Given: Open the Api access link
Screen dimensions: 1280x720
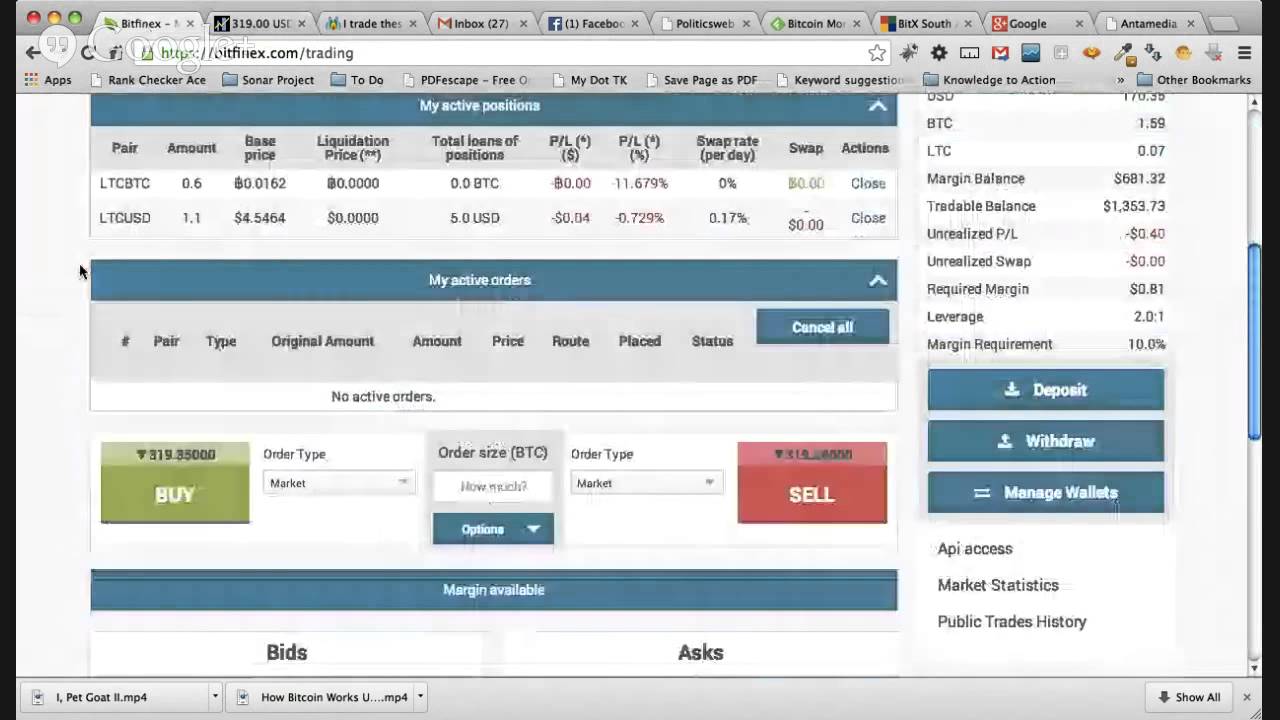Looking at the screenshot, I should pos(975,549).
